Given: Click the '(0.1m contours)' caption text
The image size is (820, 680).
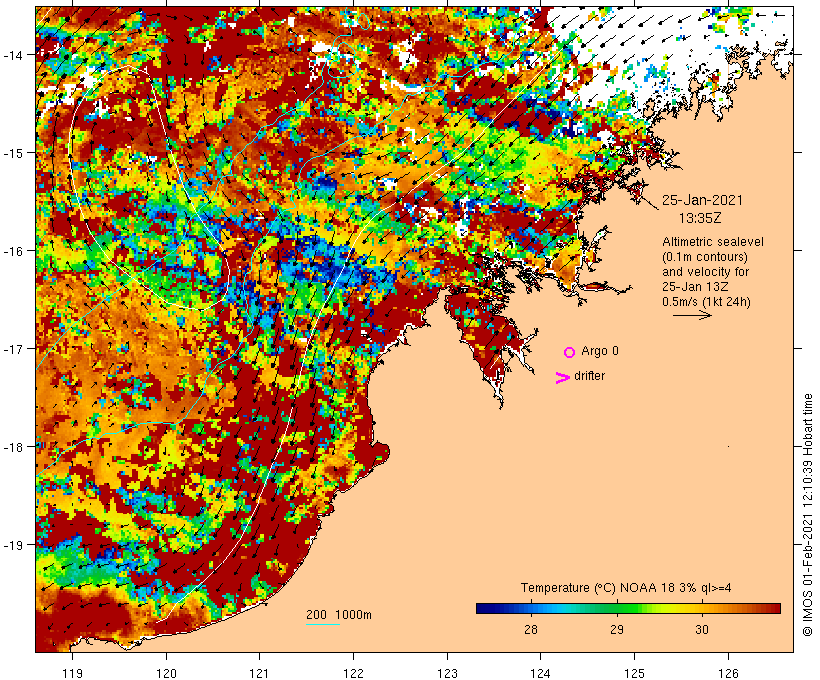Looking at the screenshot, I should point(705,257).
